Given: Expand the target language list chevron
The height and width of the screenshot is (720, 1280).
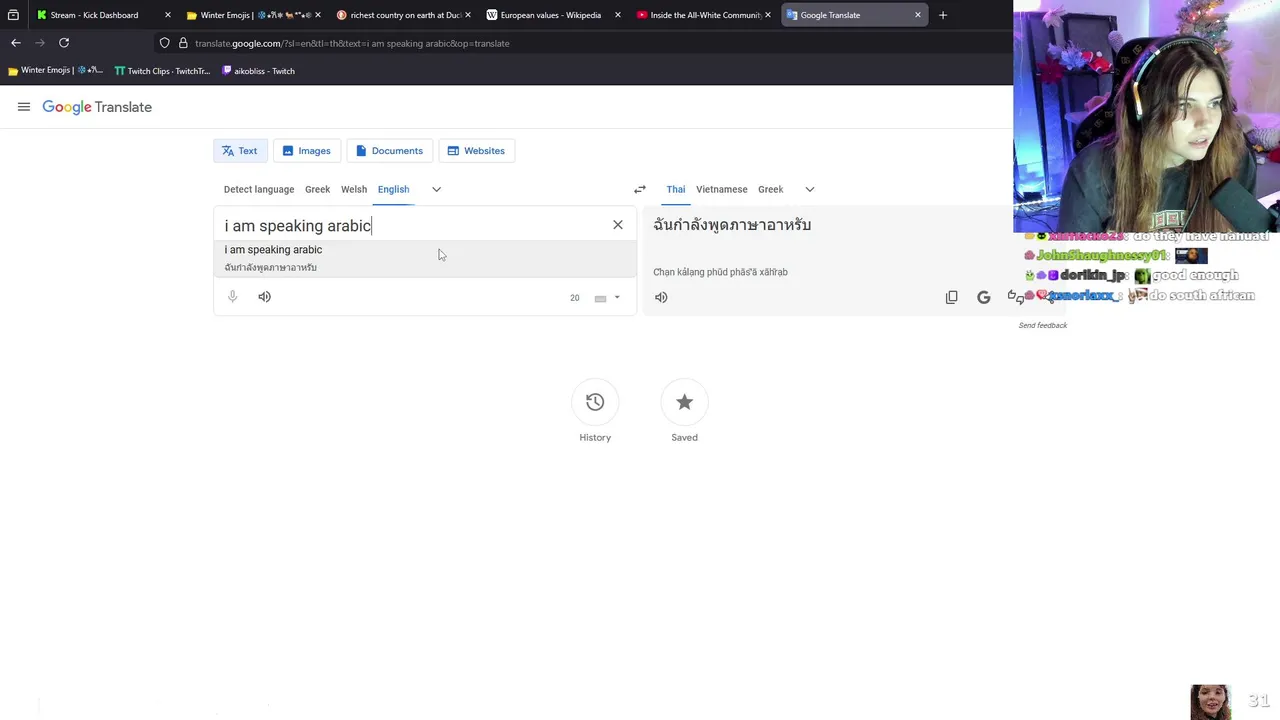Looking at the screenshot, I should [810, 189].
